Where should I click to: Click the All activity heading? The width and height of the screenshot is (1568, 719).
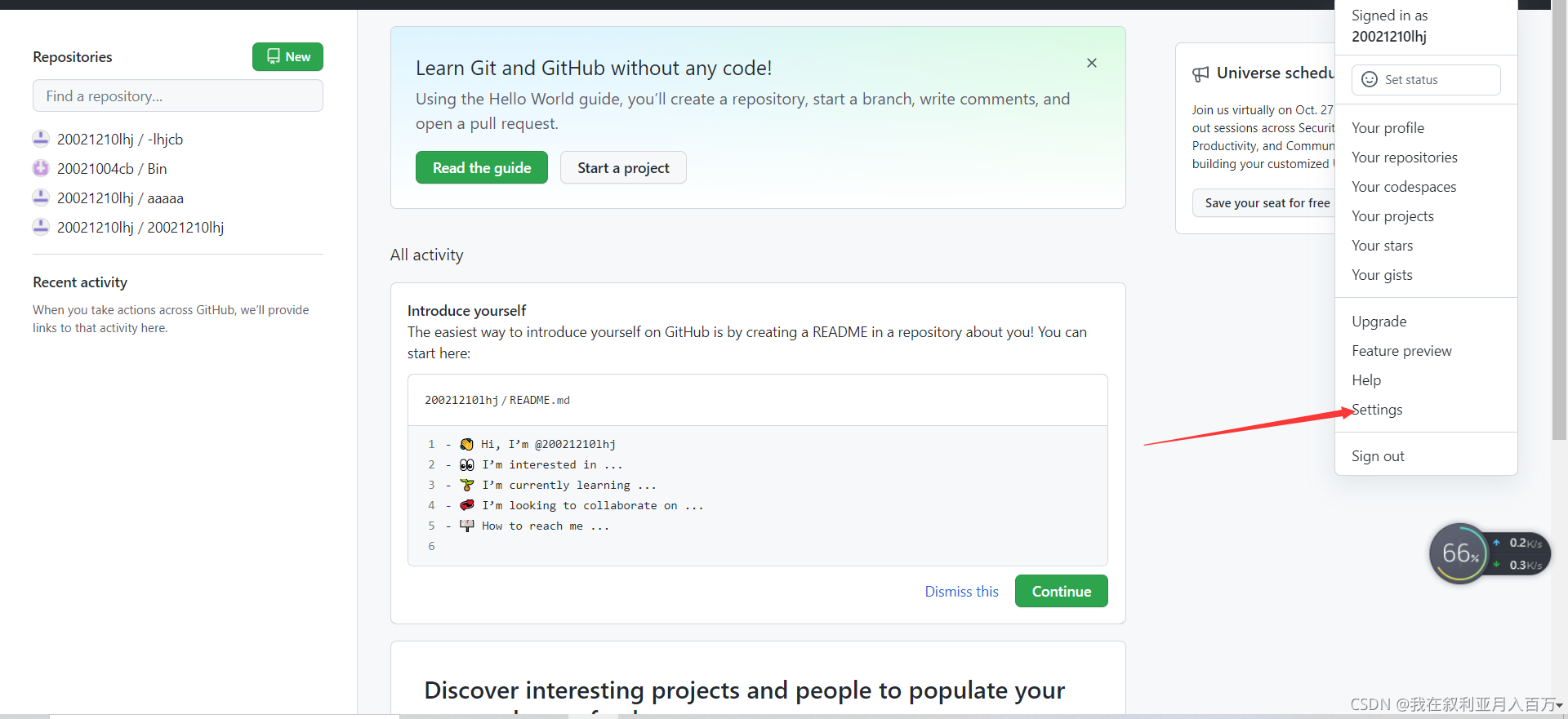pos(426,255)
